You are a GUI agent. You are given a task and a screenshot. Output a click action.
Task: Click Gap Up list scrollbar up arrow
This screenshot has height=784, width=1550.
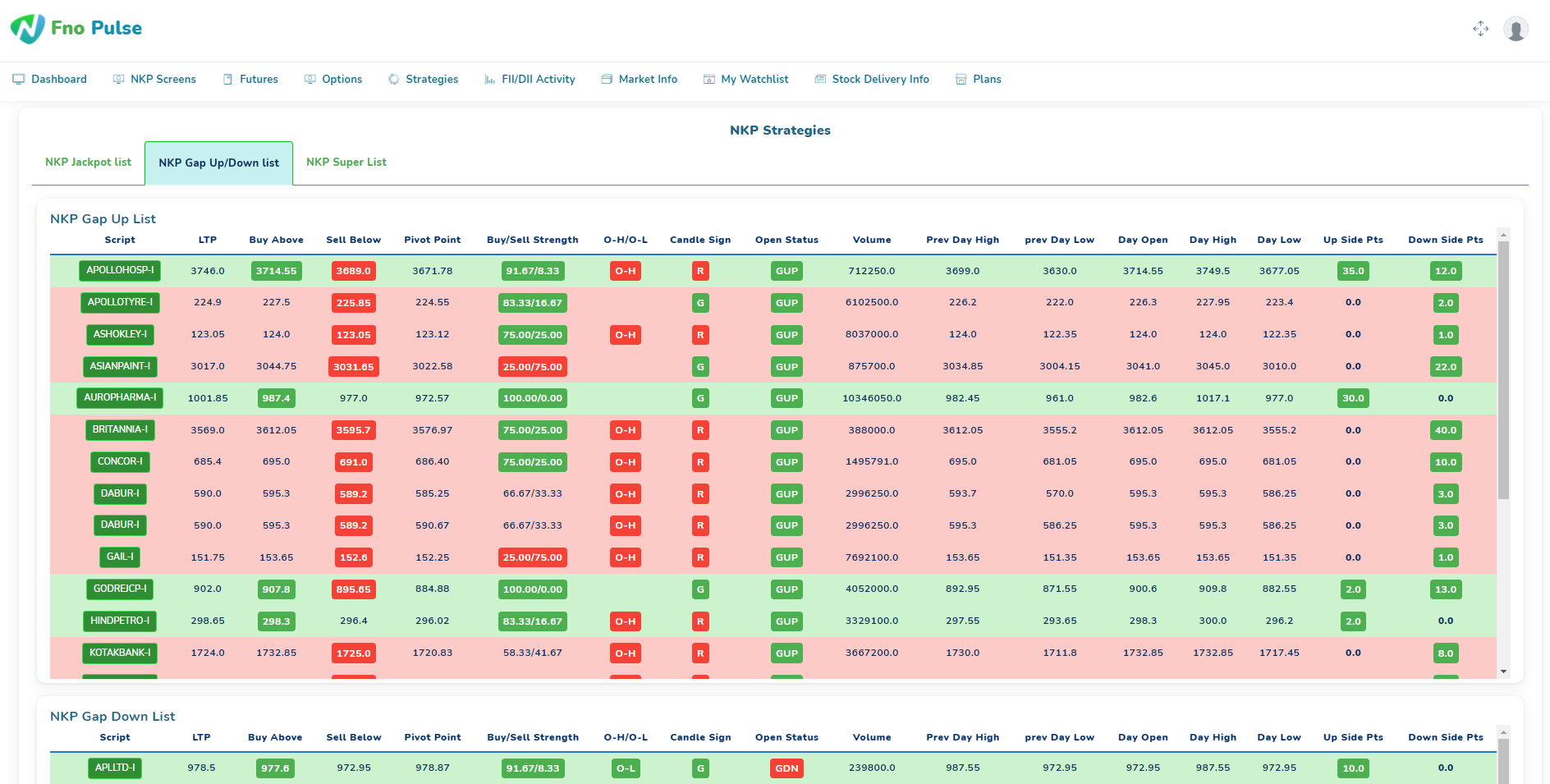pos(1503,234)
